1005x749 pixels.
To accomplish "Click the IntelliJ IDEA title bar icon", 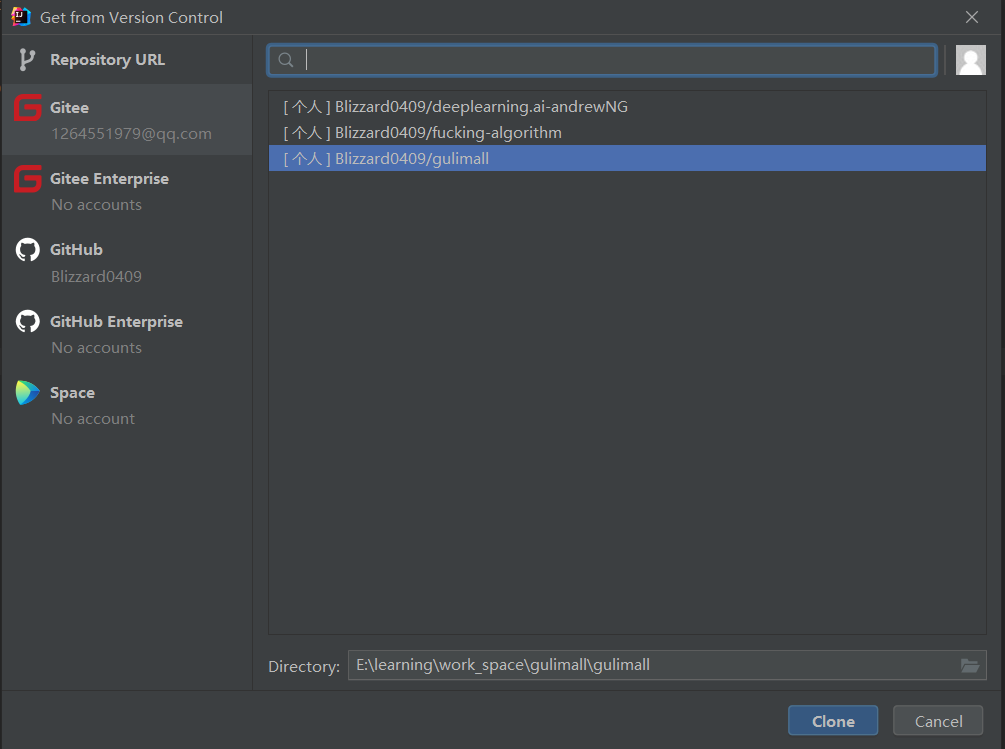I will pos(21,17).
